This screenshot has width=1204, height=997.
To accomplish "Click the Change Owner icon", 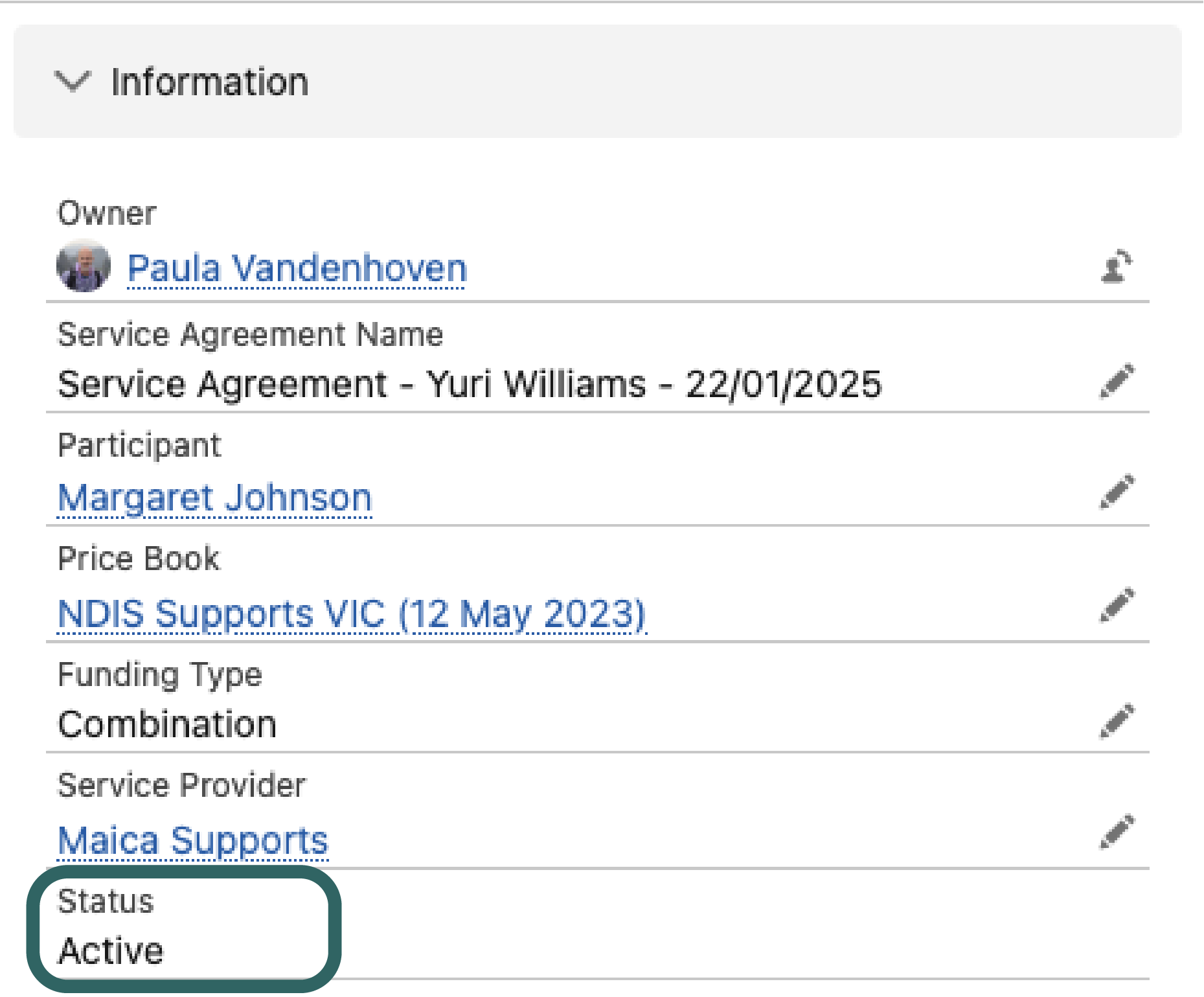I will point(1117,267).
